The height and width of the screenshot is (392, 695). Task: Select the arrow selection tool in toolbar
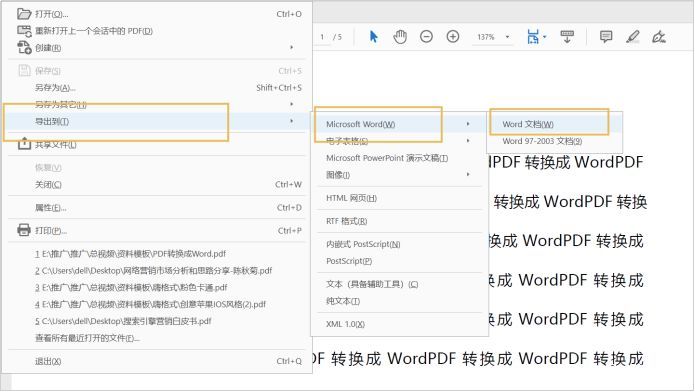tap(374, 37)
